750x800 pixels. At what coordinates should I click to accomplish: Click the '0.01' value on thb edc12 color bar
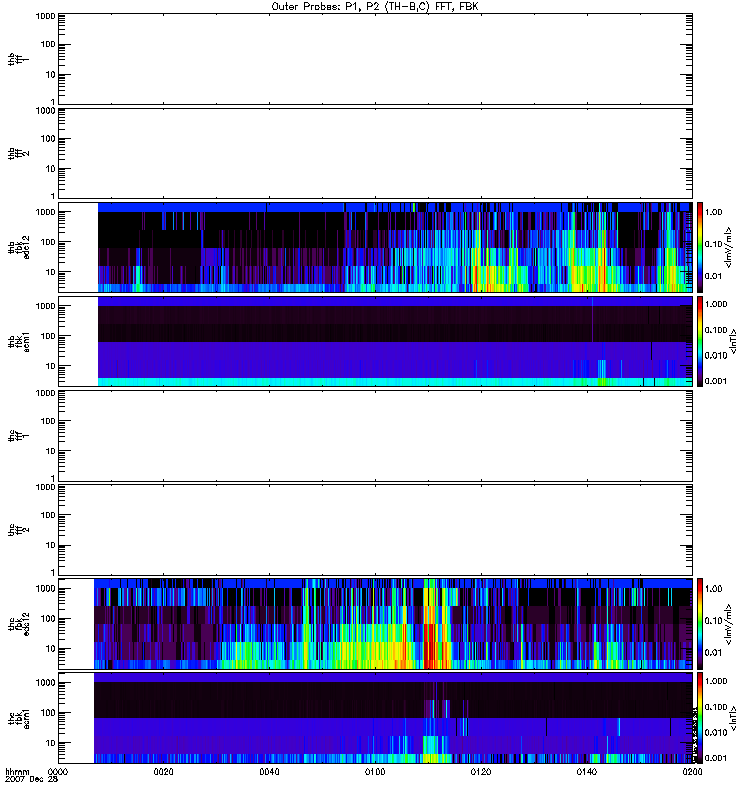coord(714,276)
